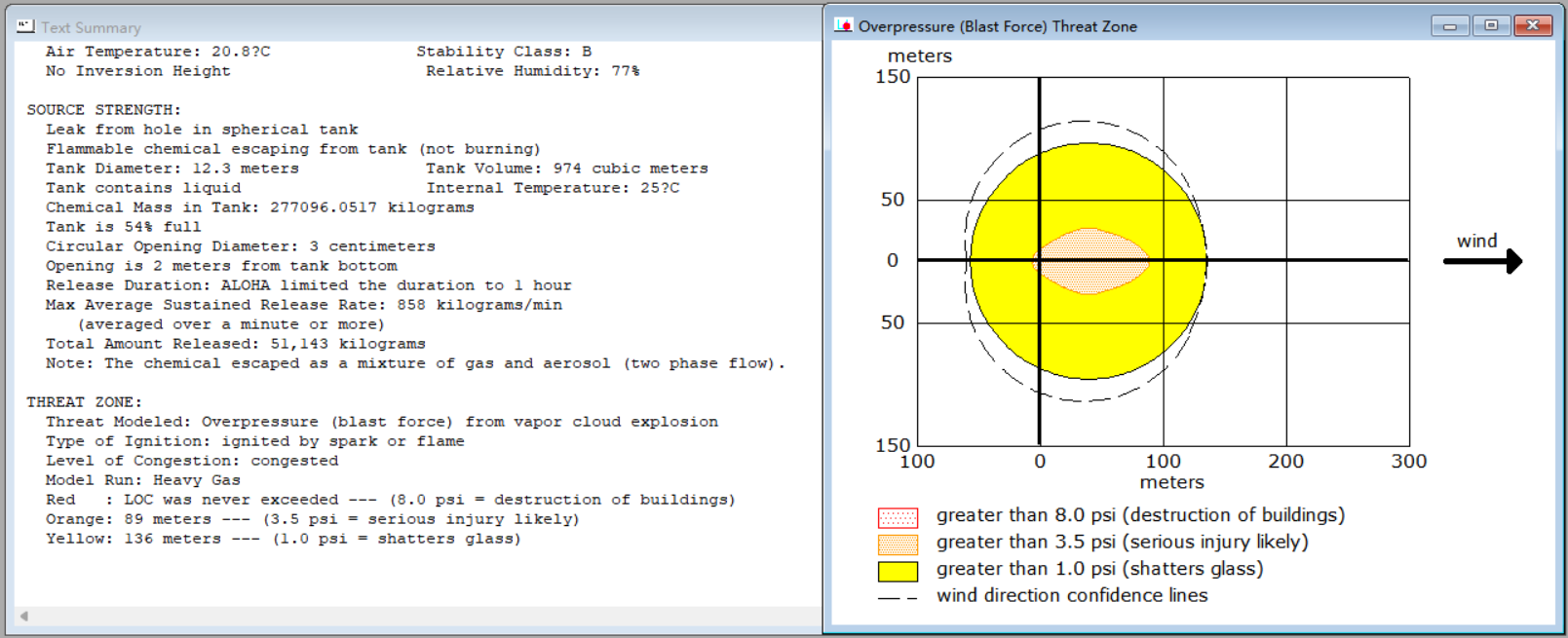Screen dimensions: 1568x638
Task: Click the yellow 1.0 psi legend swatch
Action: [898, 571]
